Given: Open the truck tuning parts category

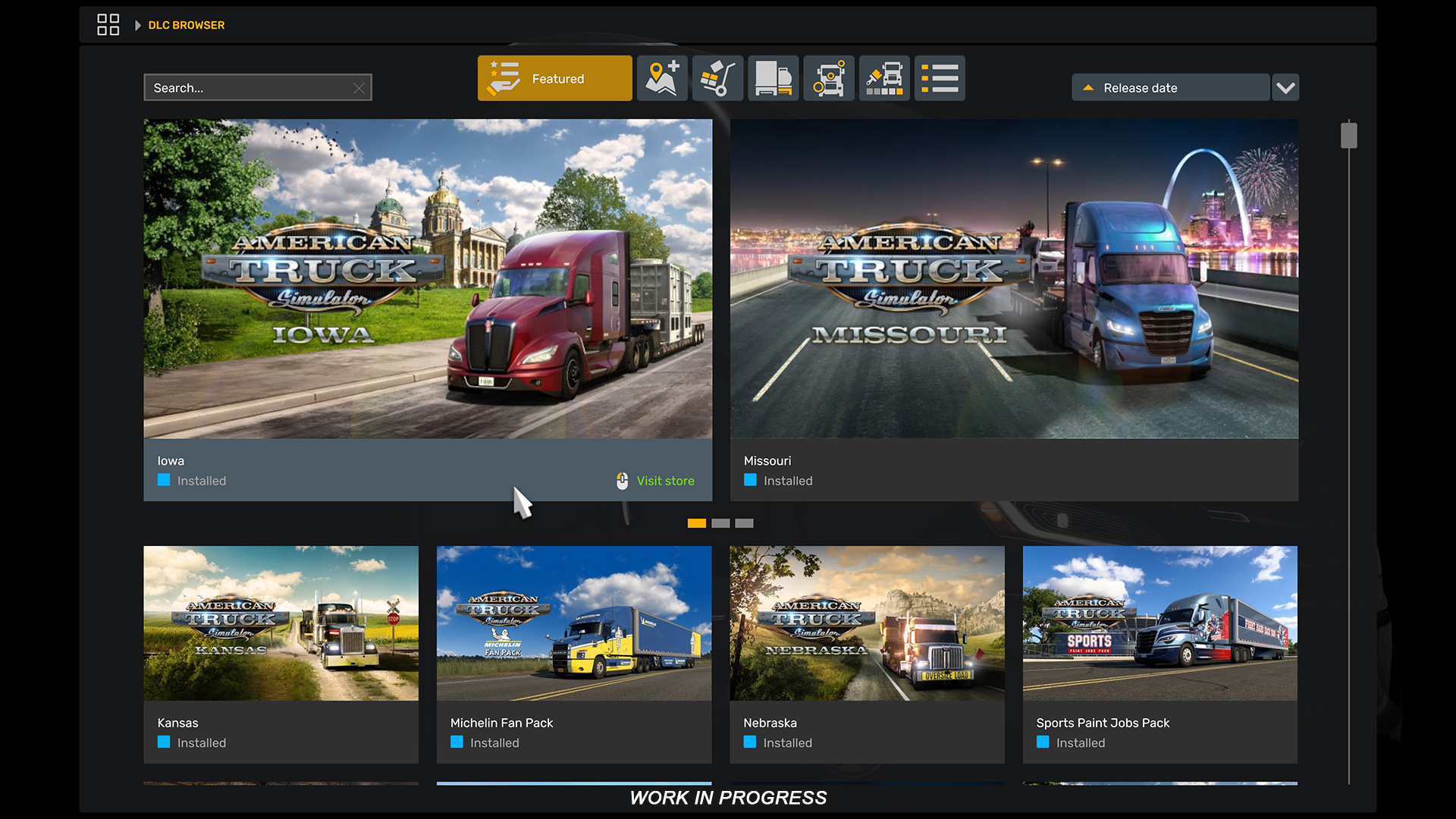Looking at the screenshot, I should pos(828,78).
